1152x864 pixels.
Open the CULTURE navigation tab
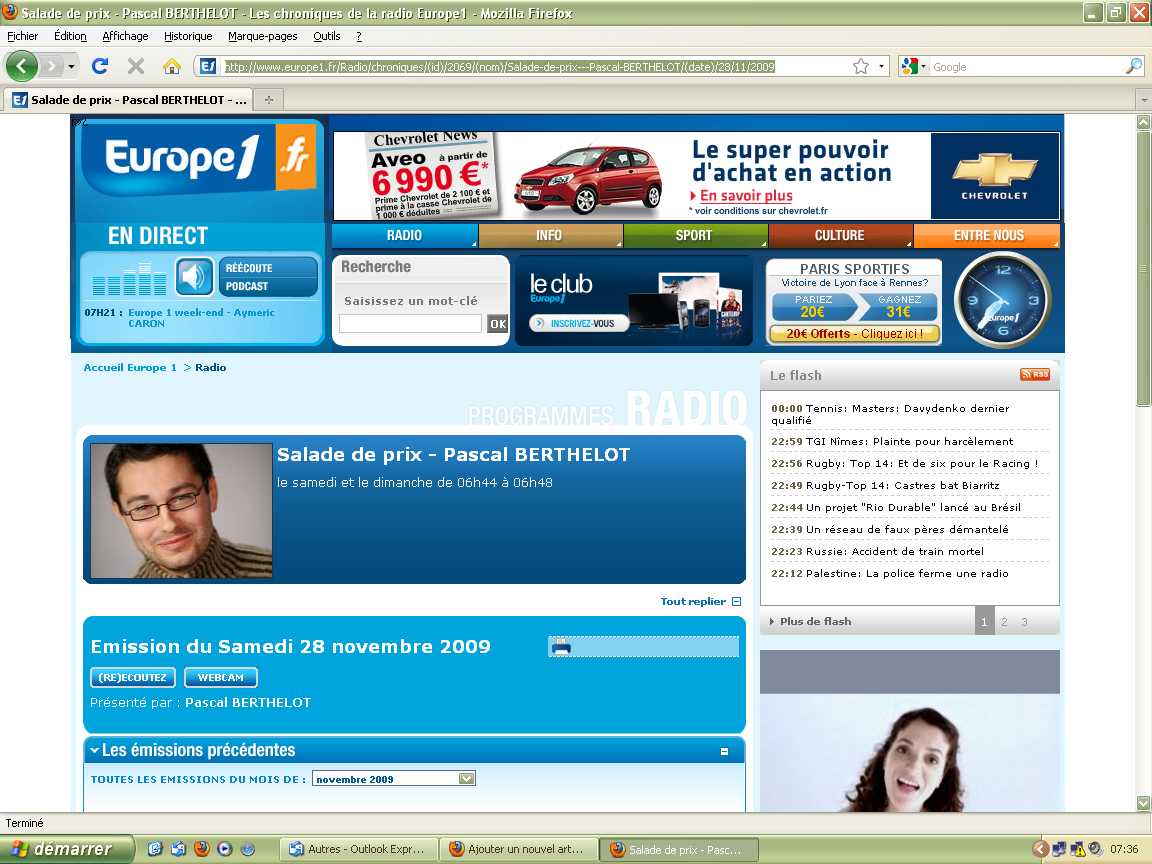click(840, 235)
